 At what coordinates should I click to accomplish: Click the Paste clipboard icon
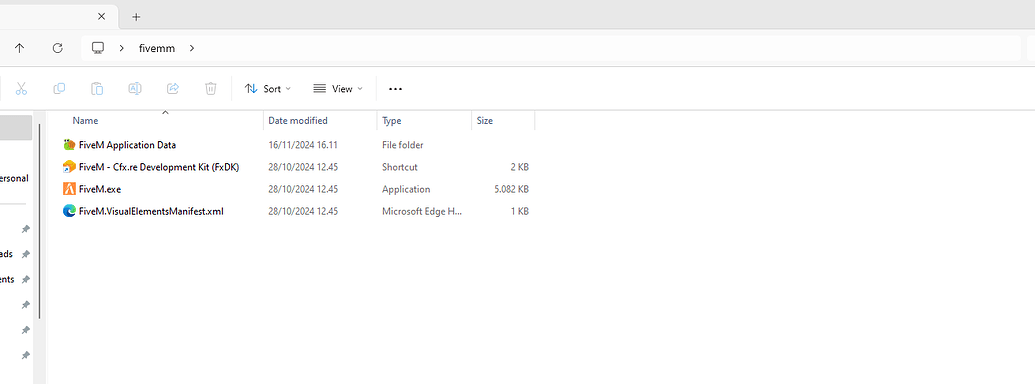point(97,88)
